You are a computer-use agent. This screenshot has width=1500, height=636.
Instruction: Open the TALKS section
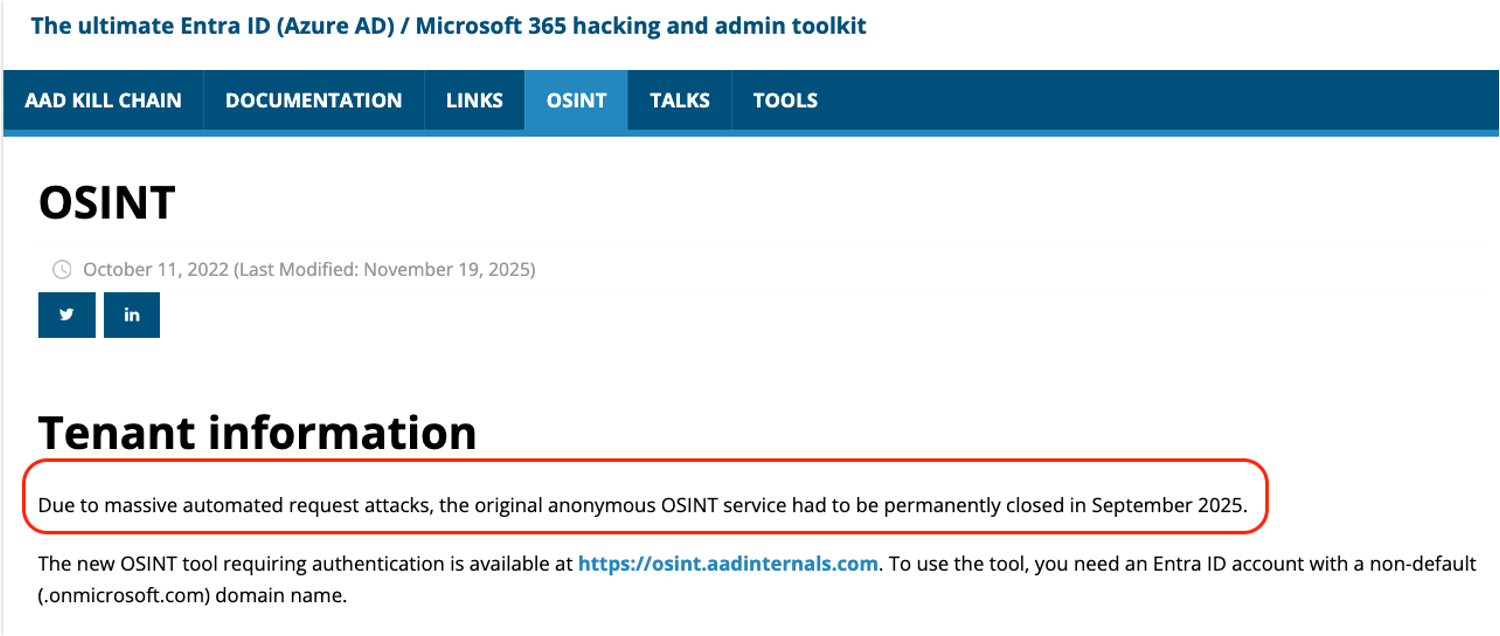(680, 100)
